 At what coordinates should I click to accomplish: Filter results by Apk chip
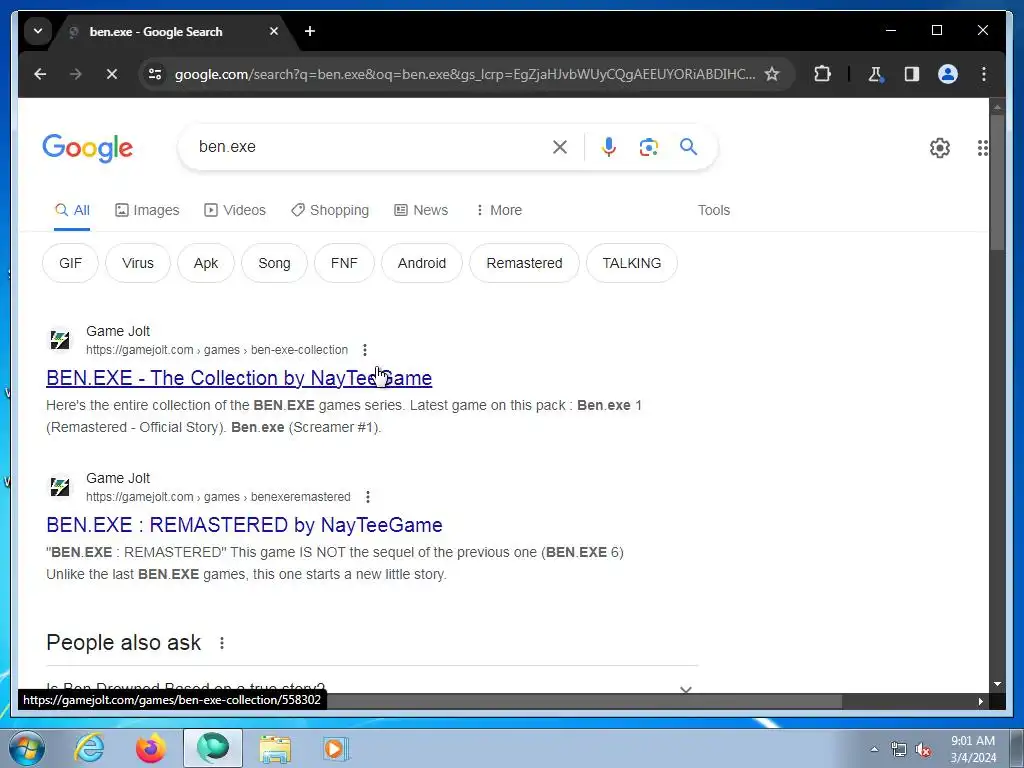(206, 263)
